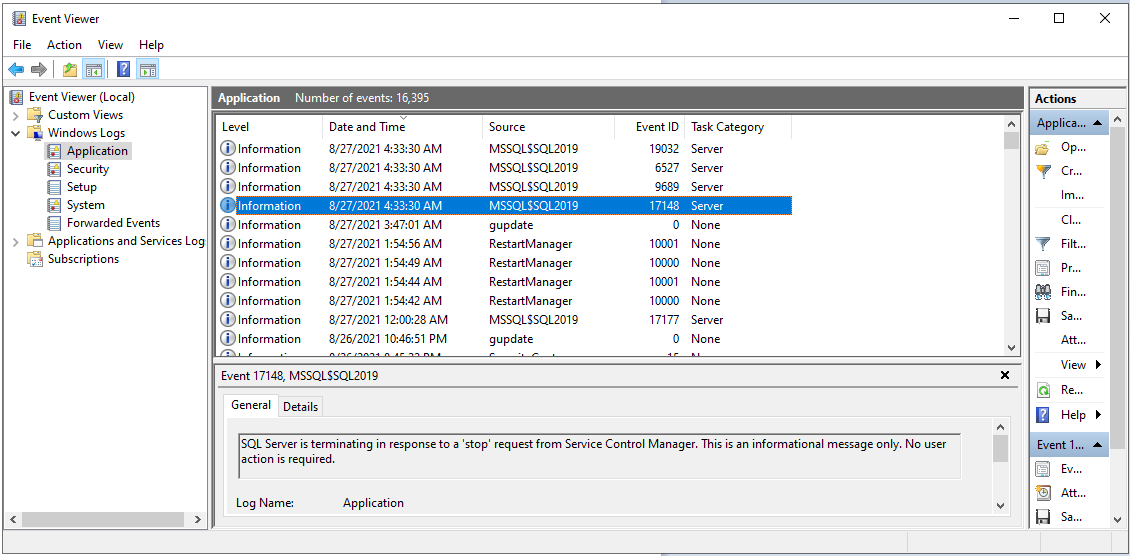Click the Properties icon in Actions pane

(1042, 268)
